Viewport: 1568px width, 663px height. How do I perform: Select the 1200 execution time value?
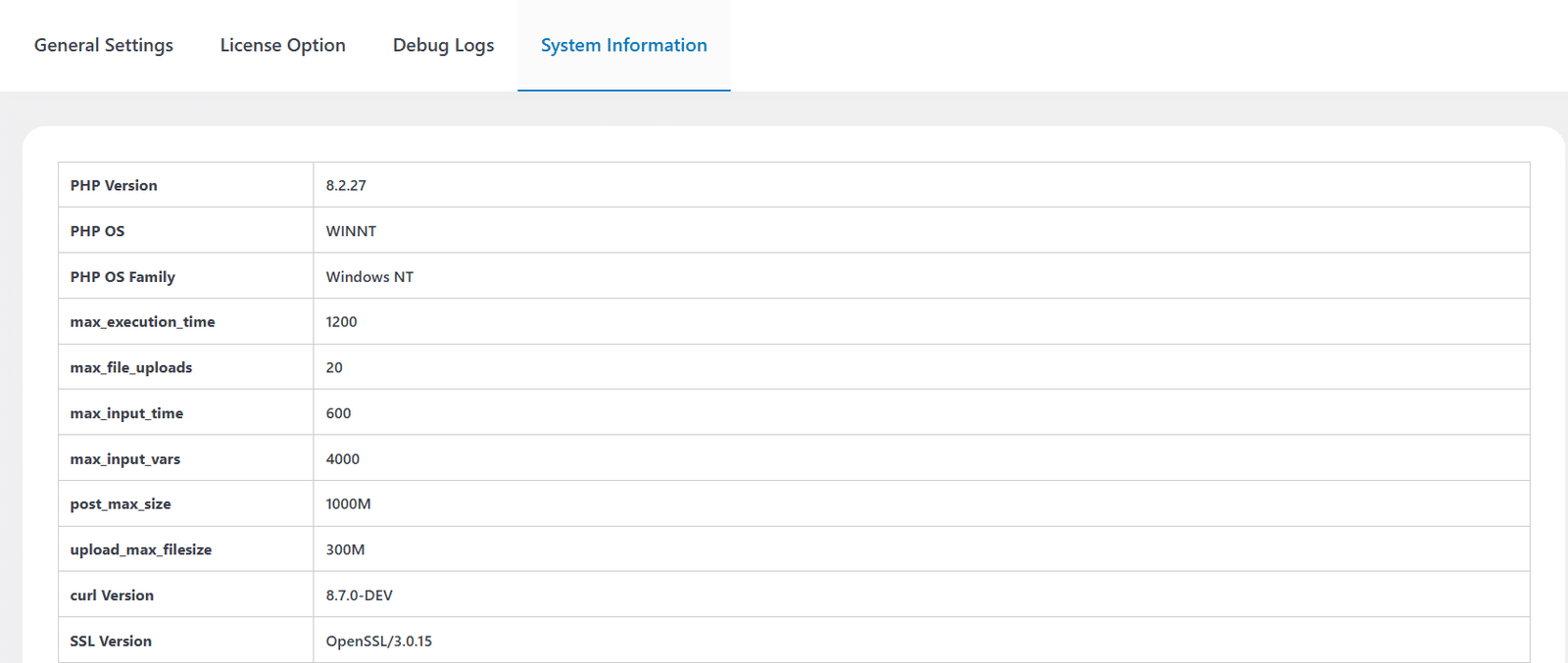[341, 322]
